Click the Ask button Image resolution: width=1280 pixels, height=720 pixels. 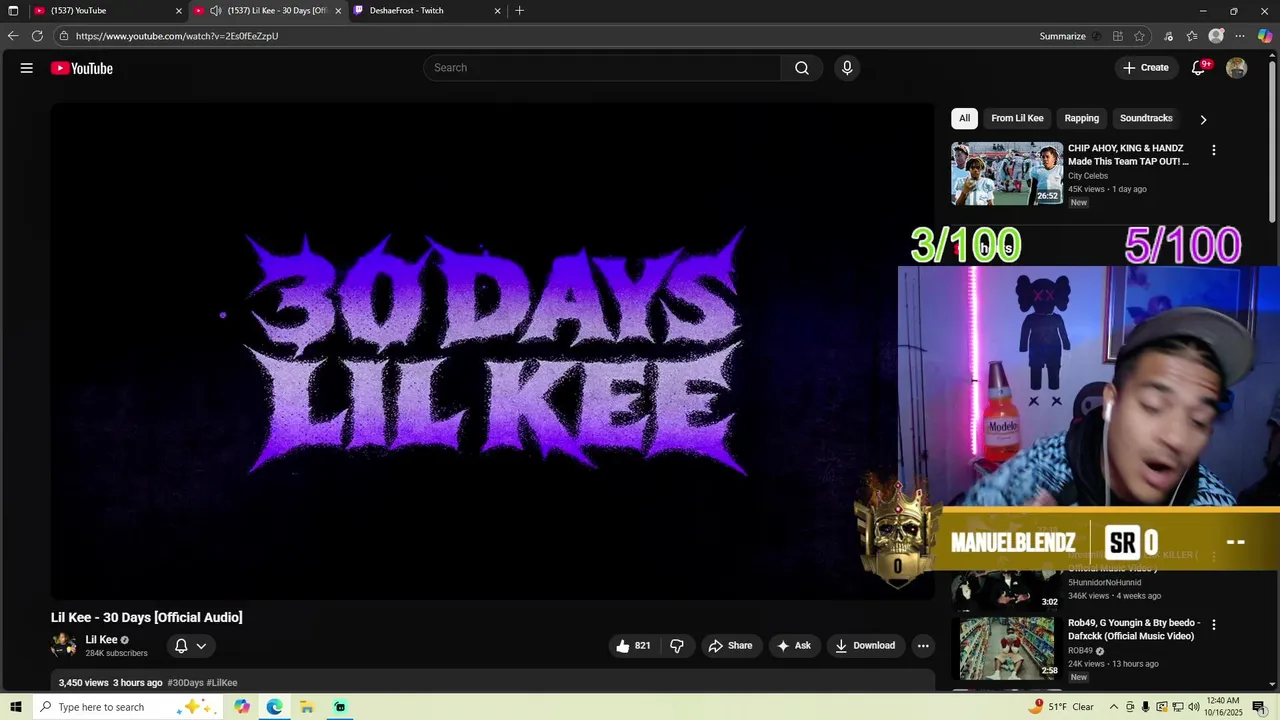(794, 646)
